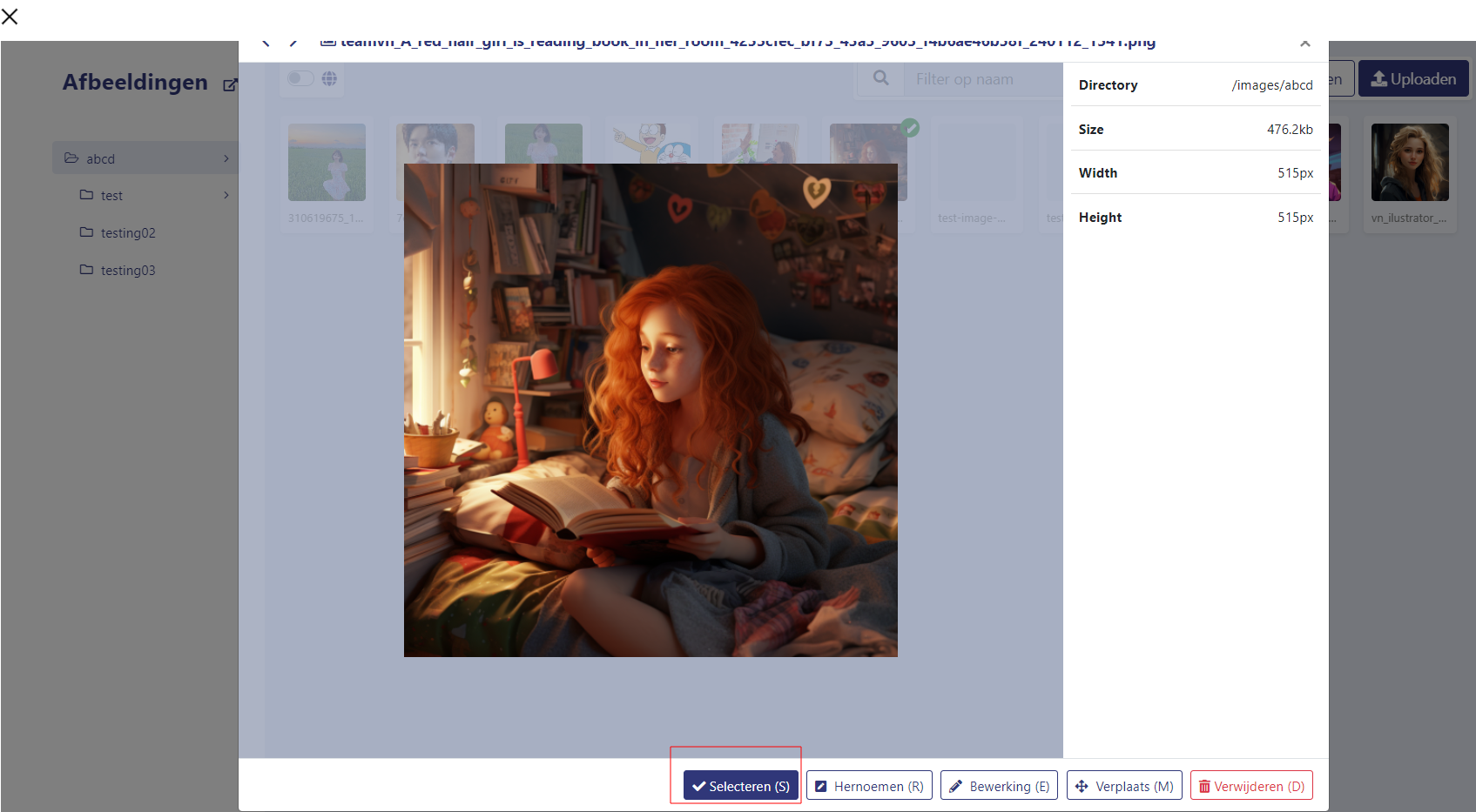Go to the next image with right chevron
The height and width of the screenshot is (812, 1476).
(293, 43)
